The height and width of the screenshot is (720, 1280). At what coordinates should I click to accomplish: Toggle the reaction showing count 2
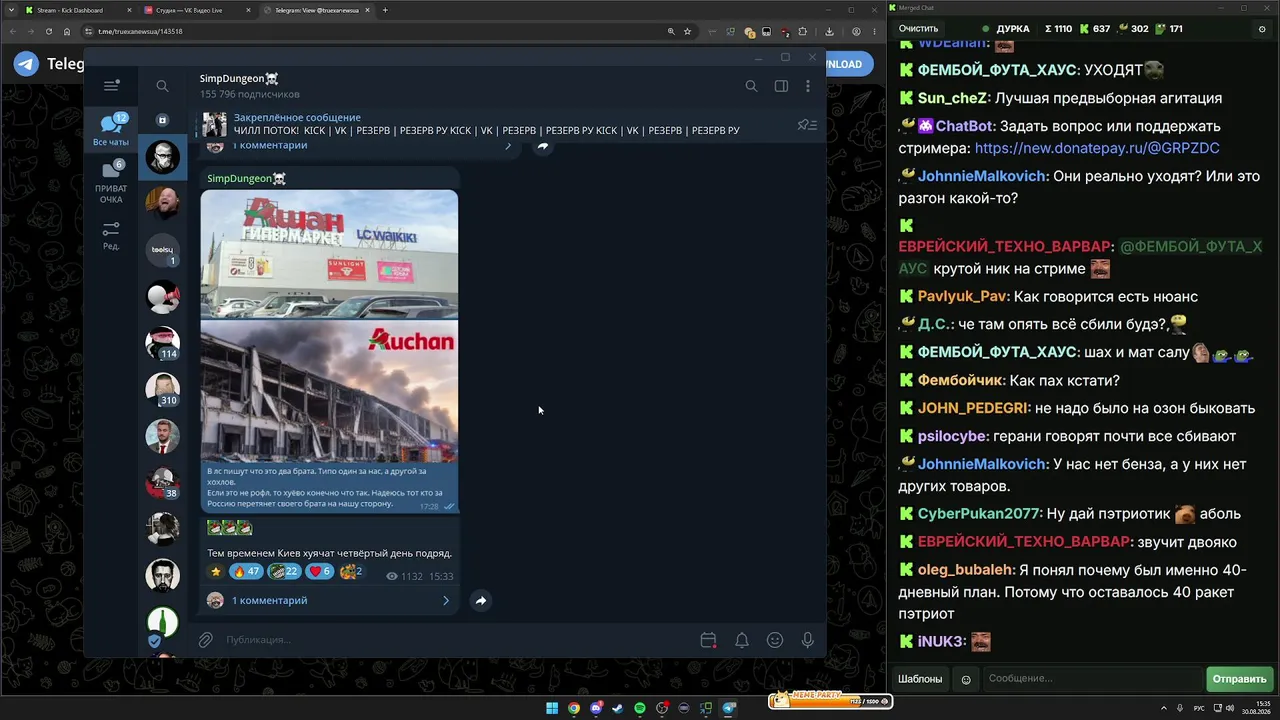coord(351,572)
